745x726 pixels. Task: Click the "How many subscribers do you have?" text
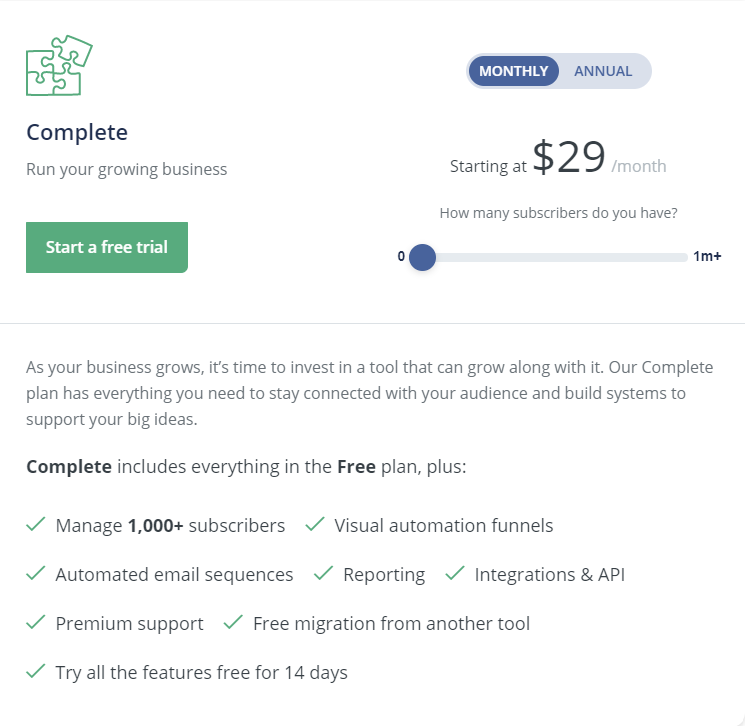pyautogui.click(x=558, y=213)
